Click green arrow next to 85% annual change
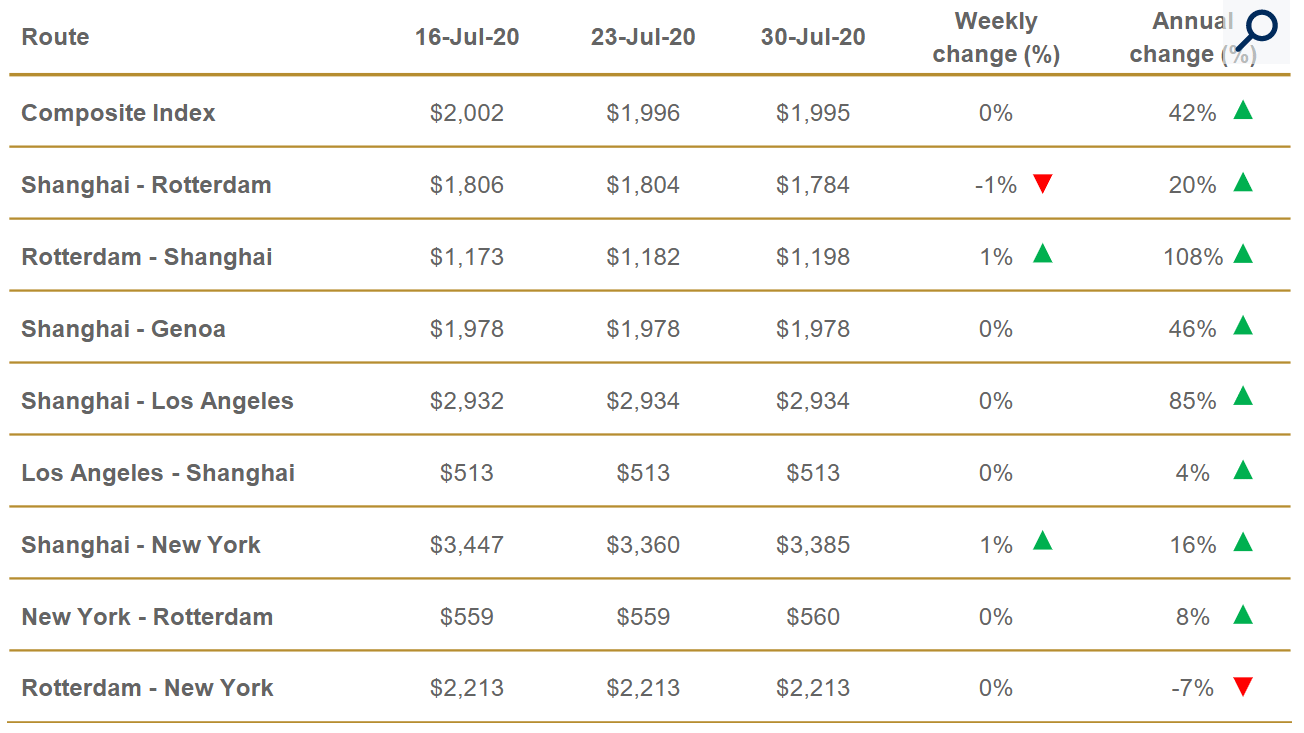Image resolution: width=1304 pixels, height=733 pixels. coord(1243,398)
